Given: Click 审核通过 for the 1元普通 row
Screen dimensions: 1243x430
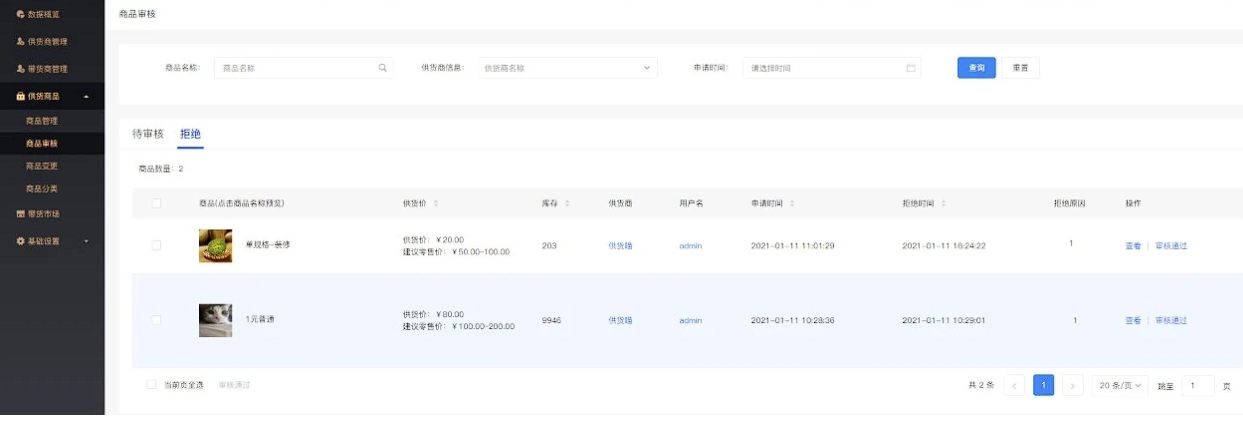Looking at the screenshot, I should pyautogui.click(x=1171, y=320).
